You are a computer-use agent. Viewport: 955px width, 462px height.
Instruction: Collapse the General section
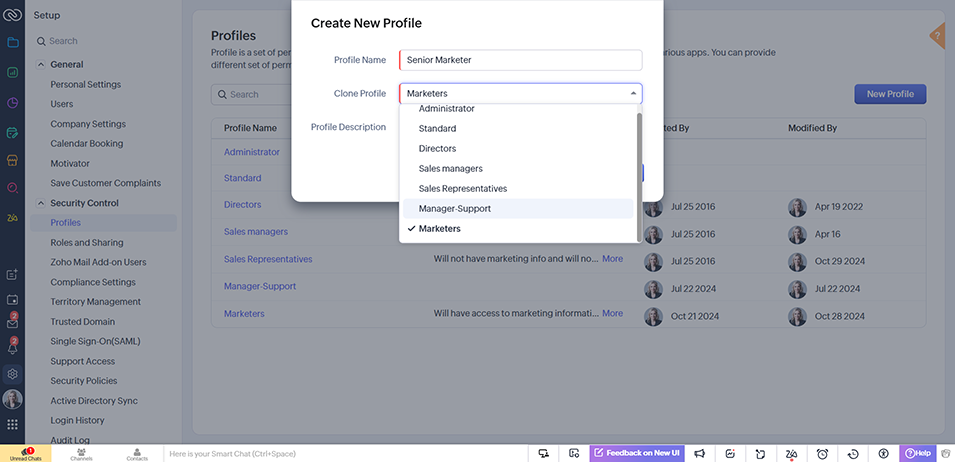point(41,65)
